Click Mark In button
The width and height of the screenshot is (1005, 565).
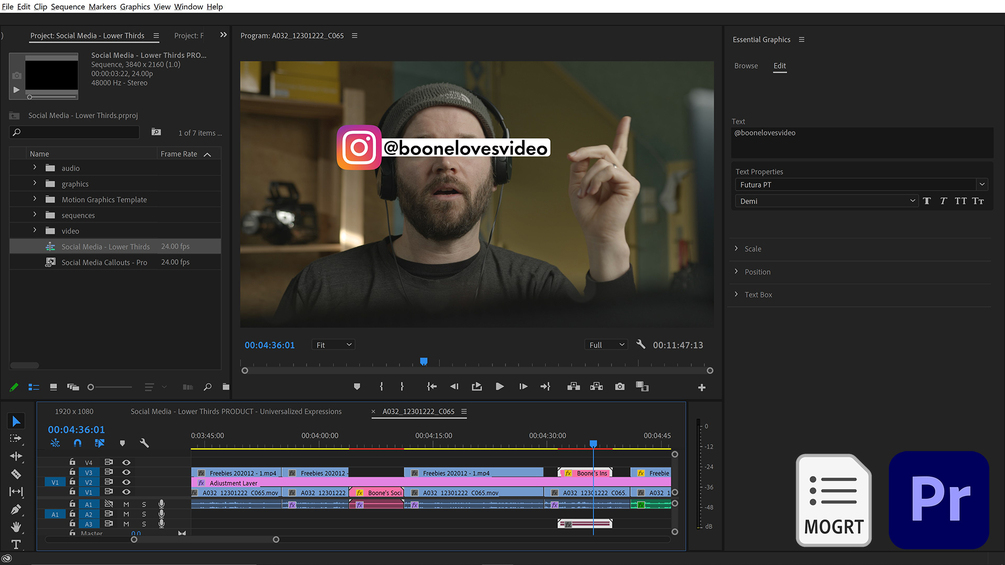[381, 386]
